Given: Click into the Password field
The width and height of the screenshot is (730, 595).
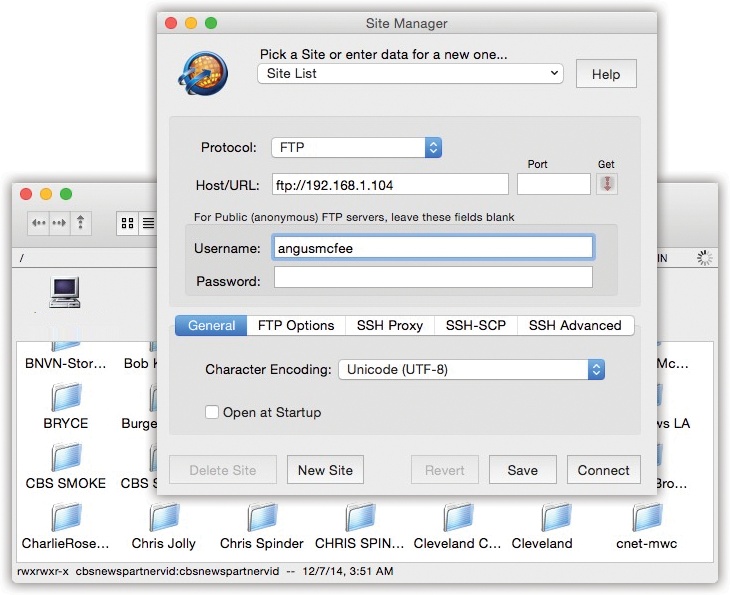Looking at the screenshot, I should tap(433, 277).
